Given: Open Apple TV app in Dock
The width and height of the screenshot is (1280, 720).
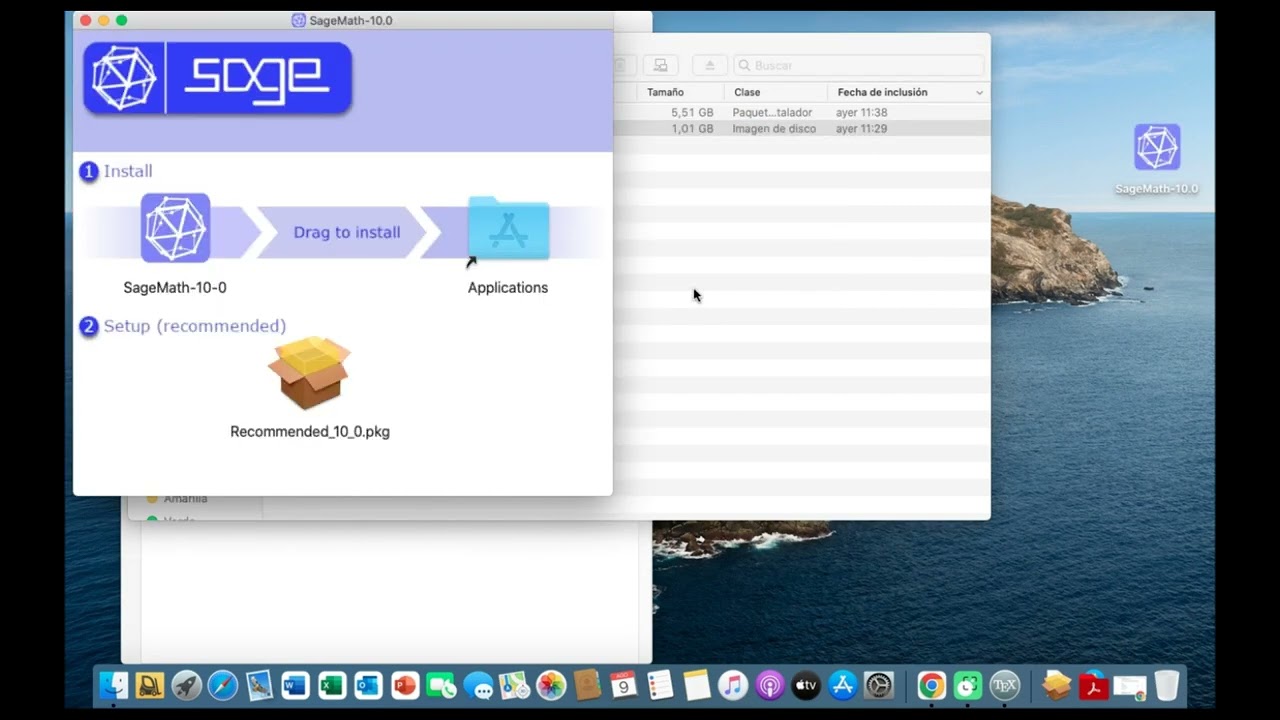Looking at the screenshot, I should click(806, 686).
